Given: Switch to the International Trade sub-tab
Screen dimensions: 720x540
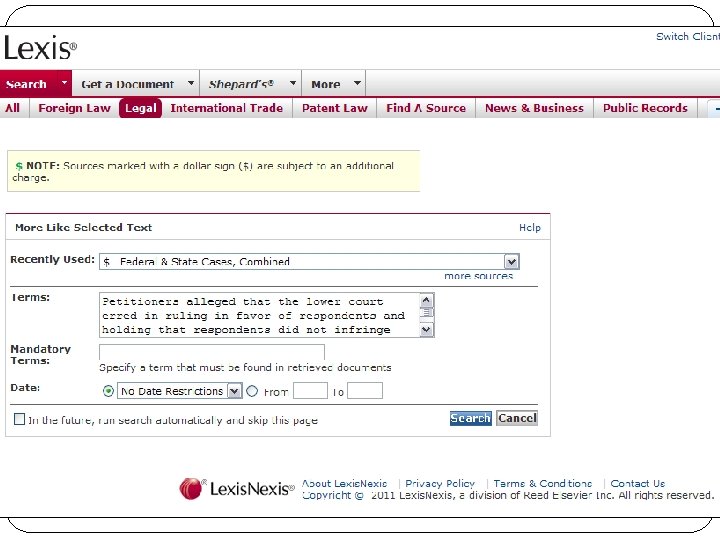Looking at the screenshot, I should pyautogui.click(x=226, y=108).
